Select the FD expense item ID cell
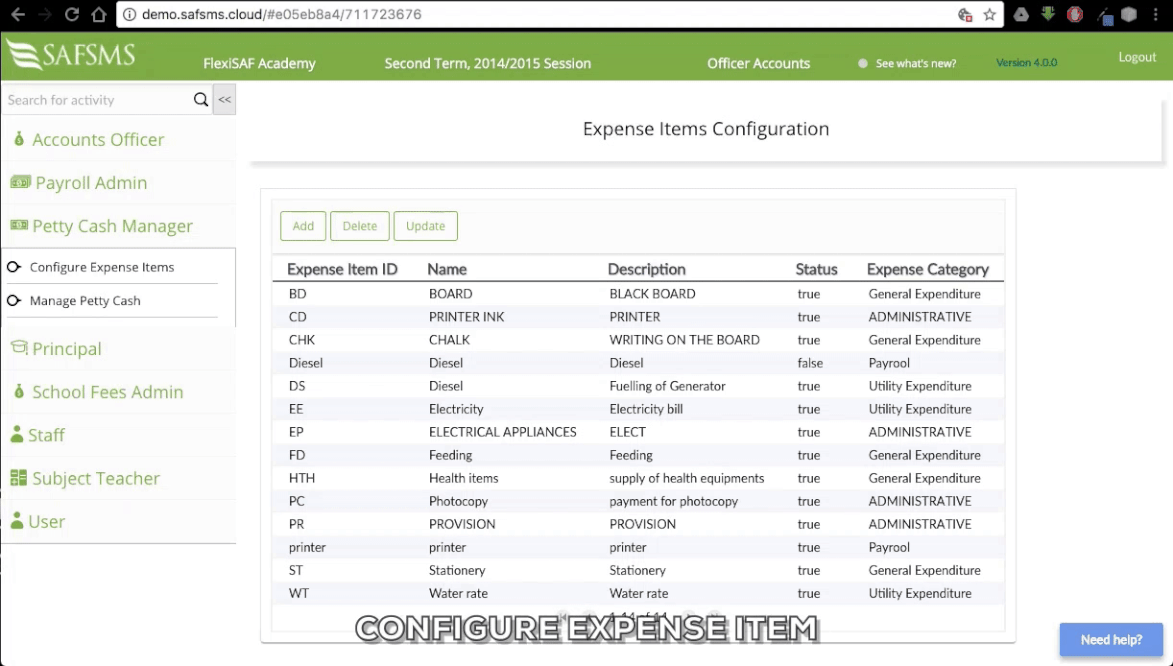The height and width of the screenshot is (666, 1173). [x=297, y=456]
